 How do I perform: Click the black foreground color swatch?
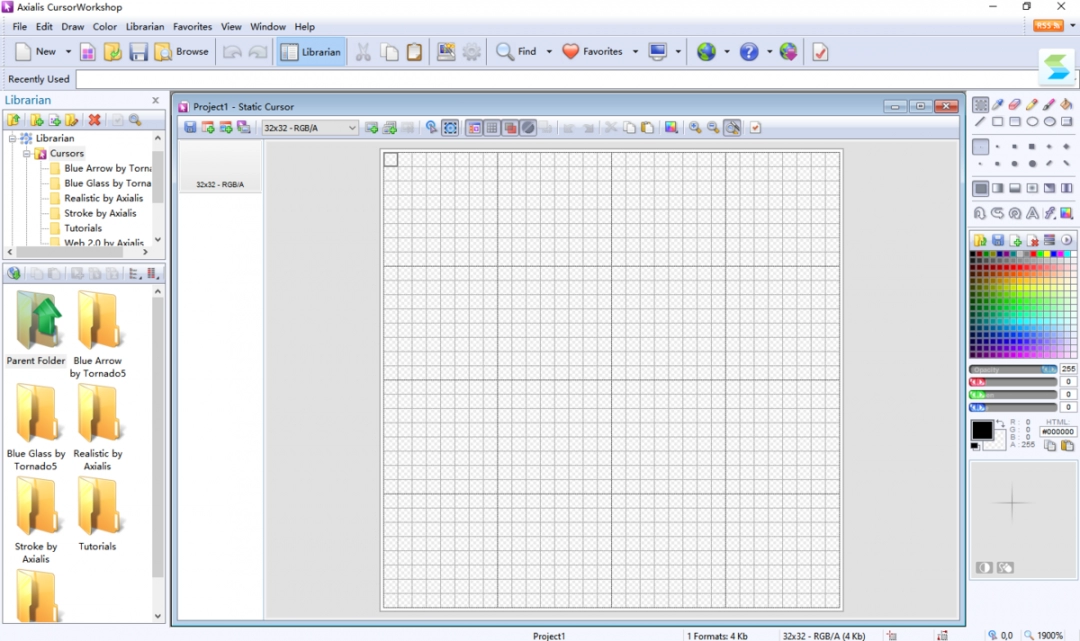pyautogui.click(x=982, y=430)
